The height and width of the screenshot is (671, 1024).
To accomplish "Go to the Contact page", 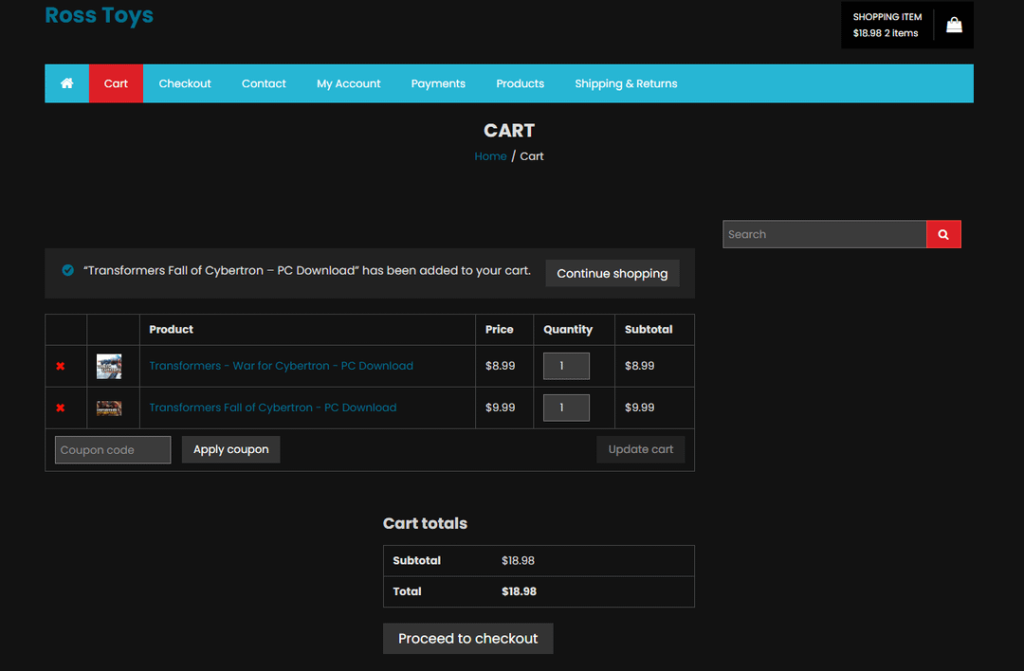I will coord(264,84).
